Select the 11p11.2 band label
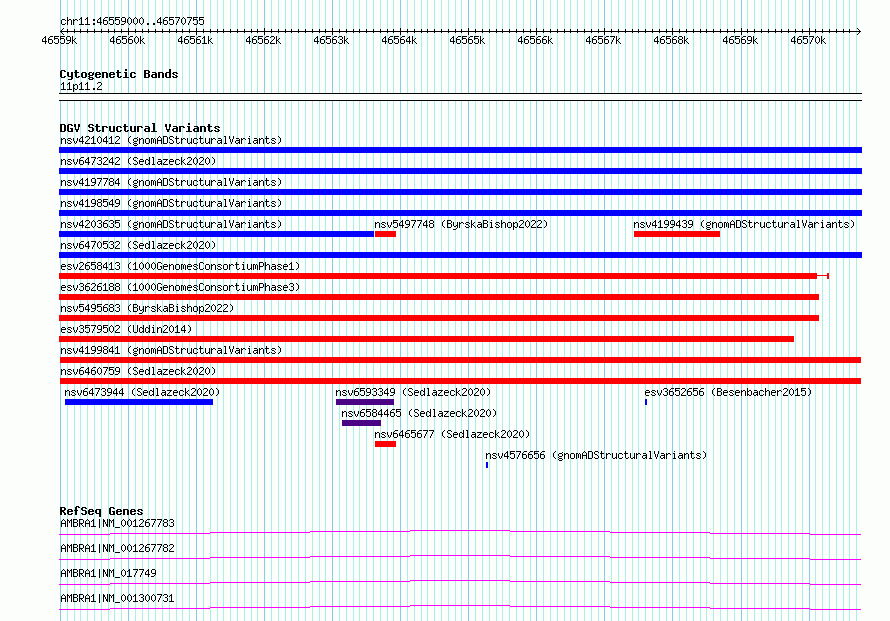Screen dimensions: 890x621 tap(81, 86)
